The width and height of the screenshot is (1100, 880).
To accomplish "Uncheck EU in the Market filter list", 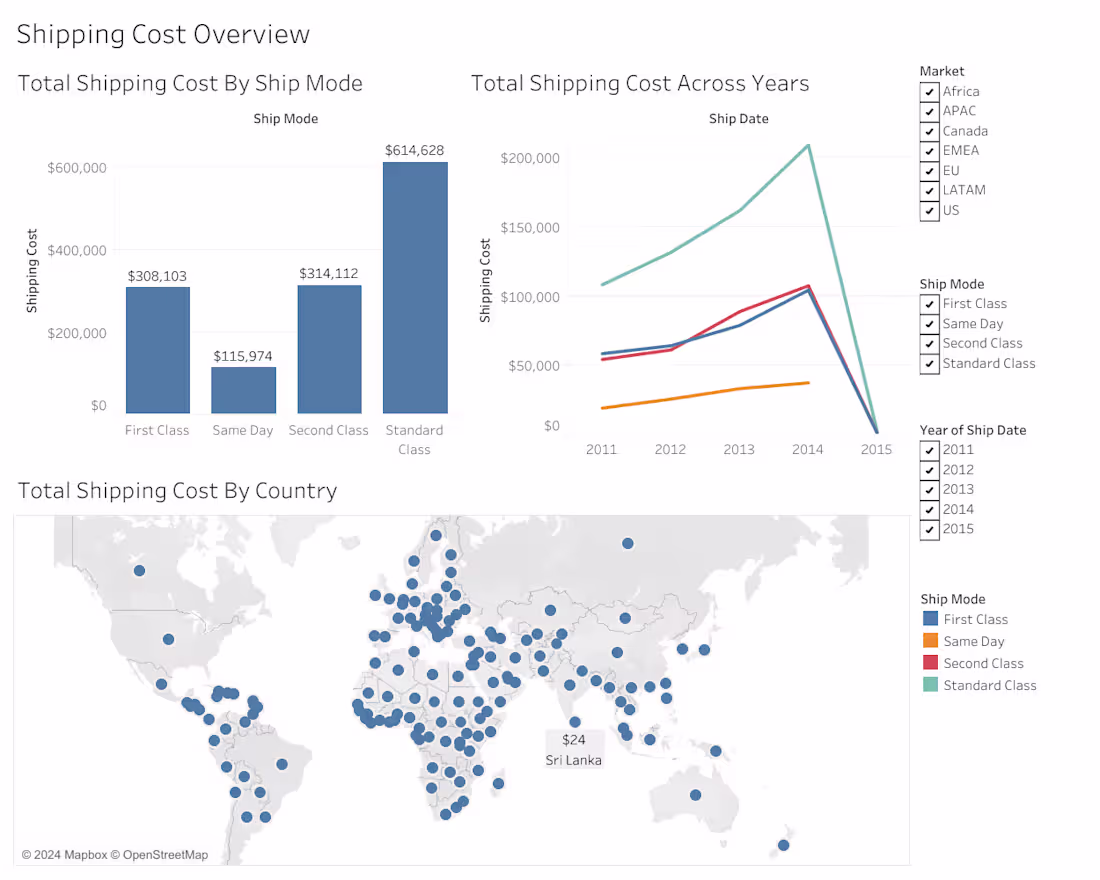I will [x=929, y=170].
